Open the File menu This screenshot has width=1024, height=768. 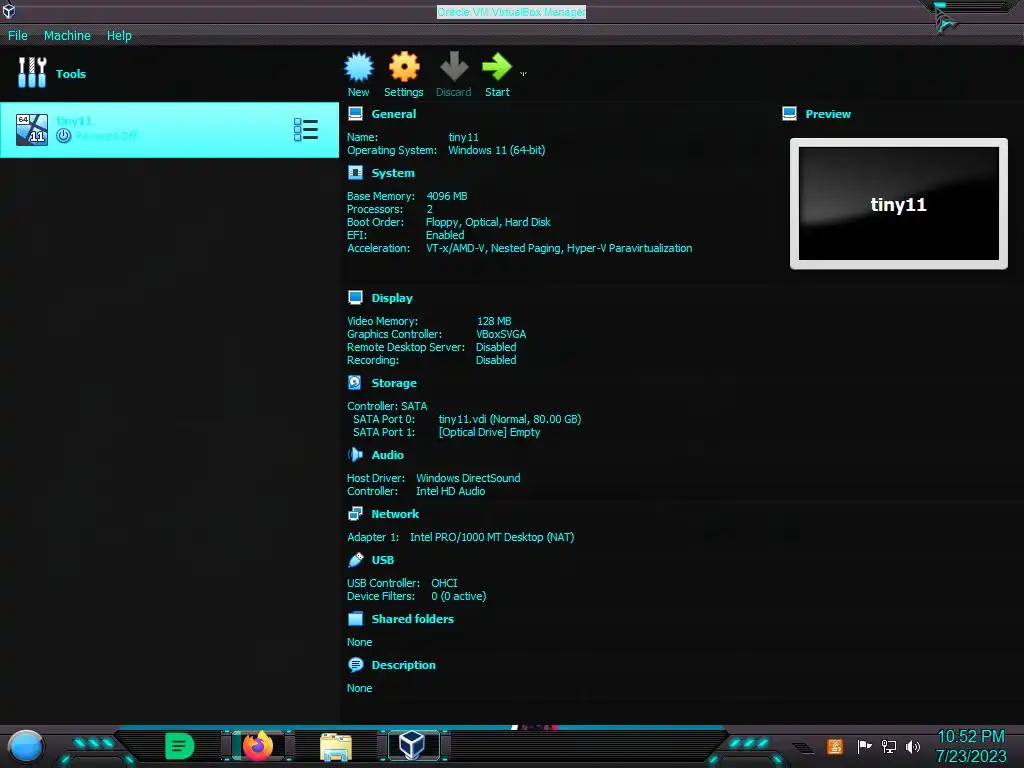coord(18,35)
